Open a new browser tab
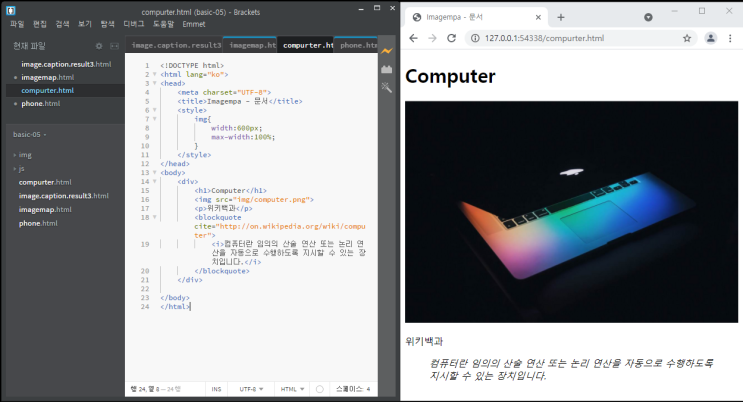The width and height of the screenshot is (743, 402). point(561,18)
